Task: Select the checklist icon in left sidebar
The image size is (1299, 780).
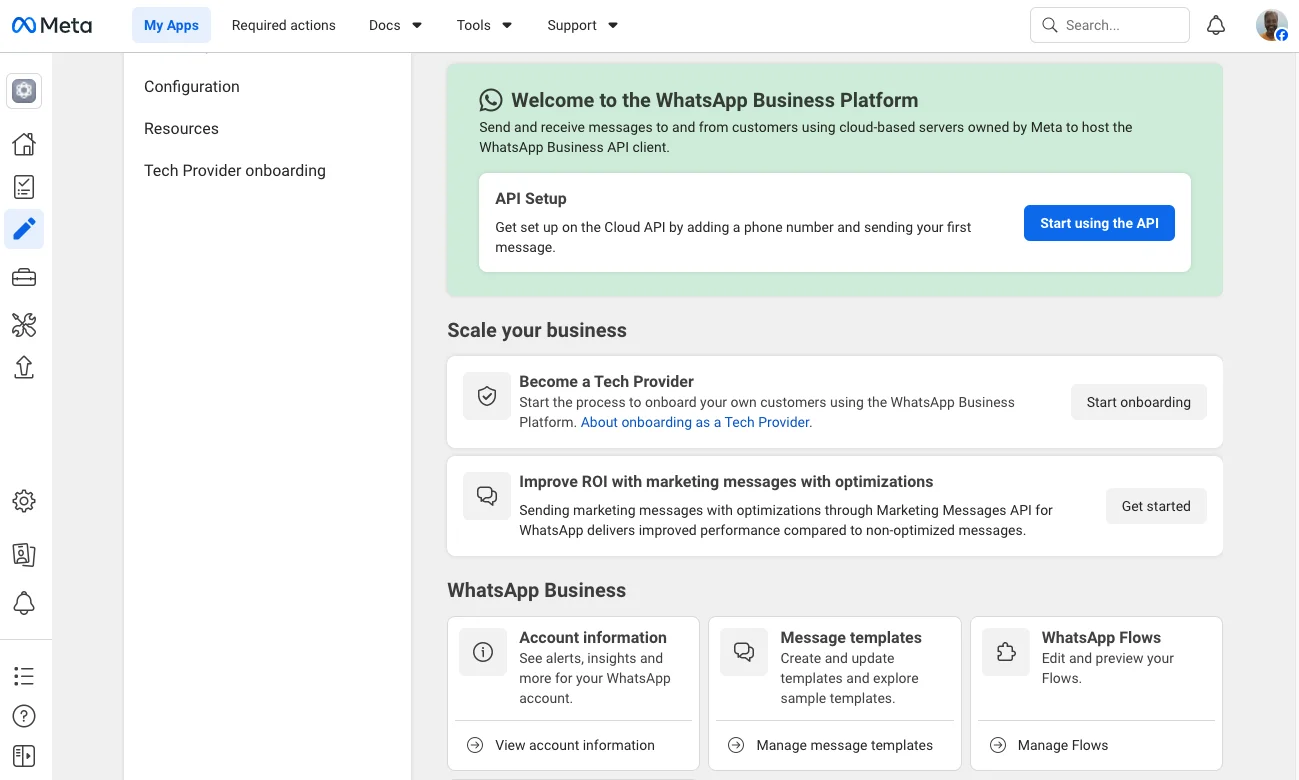Action: (x=24, y=187)
